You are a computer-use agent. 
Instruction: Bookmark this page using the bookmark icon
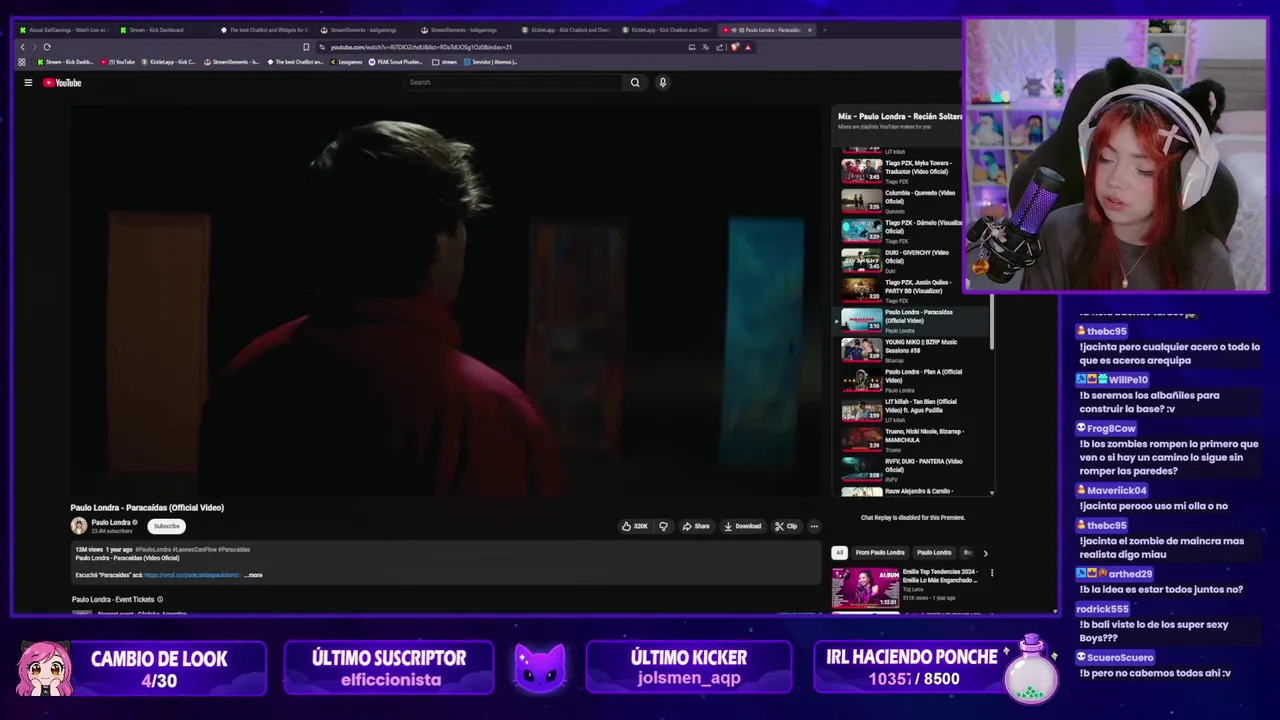click(x=306, y=47)
